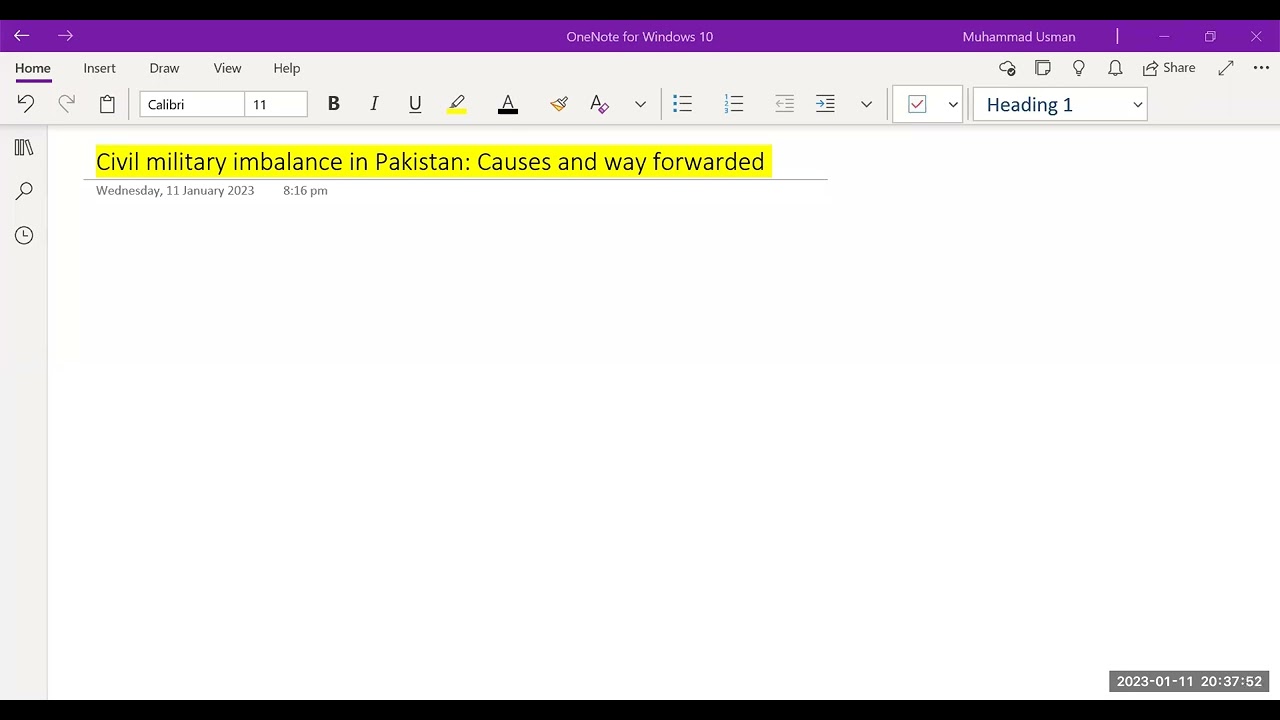Screen dimensions: 1280x720
Task: Go back with the left arrow
Action: click(22, 36)
